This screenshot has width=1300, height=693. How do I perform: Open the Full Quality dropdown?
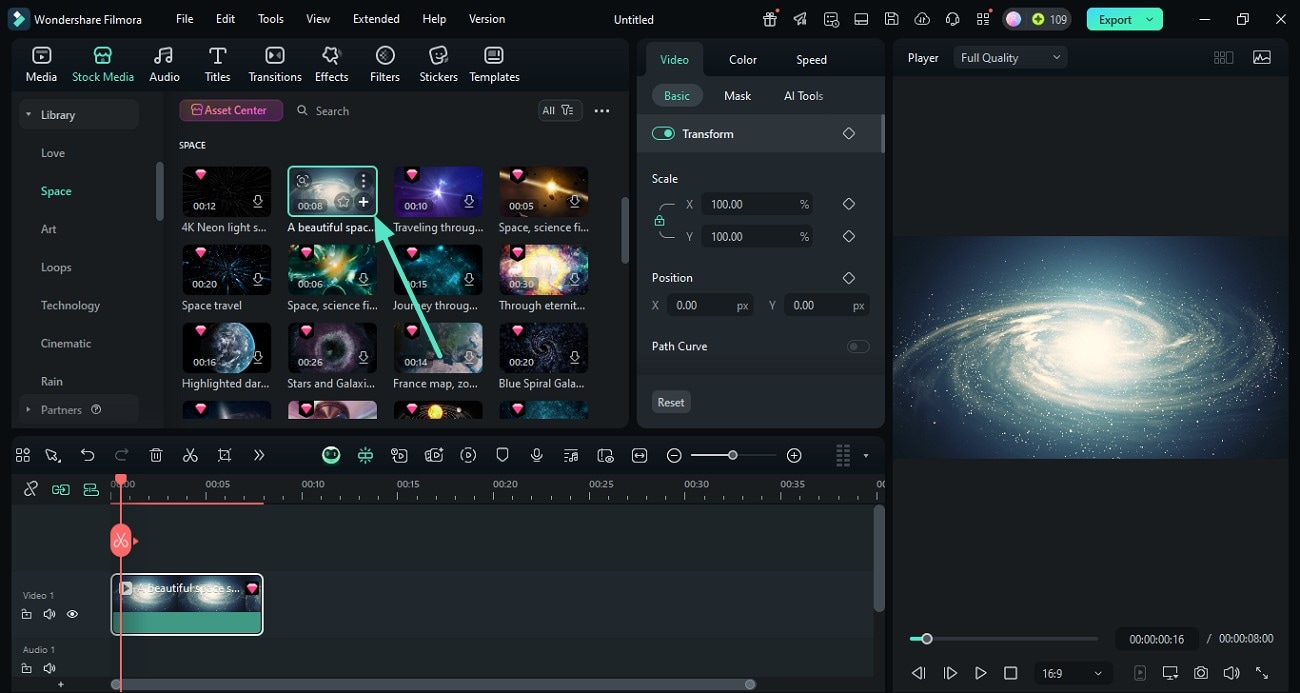1010,58
